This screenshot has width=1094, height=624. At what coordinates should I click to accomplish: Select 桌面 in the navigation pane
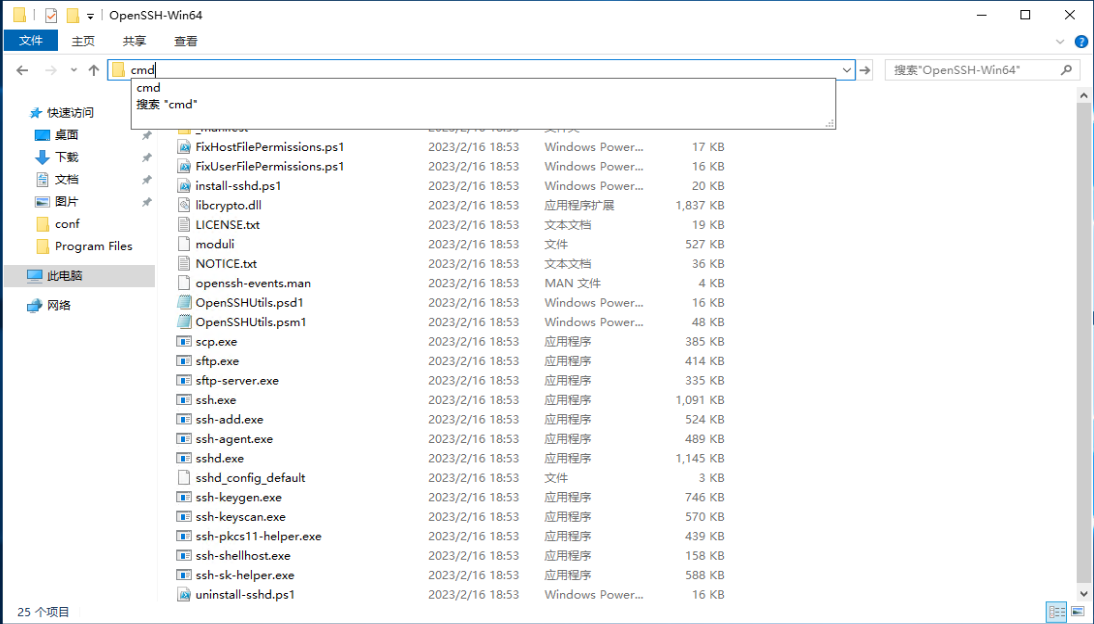[x=66, y=135]
